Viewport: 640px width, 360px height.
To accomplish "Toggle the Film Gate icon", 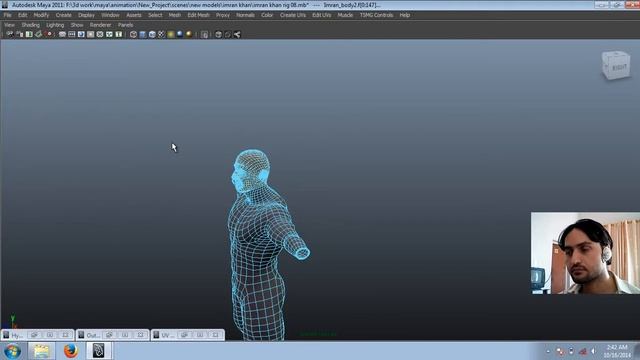I will pyautogui.click(x=72, y=34).
